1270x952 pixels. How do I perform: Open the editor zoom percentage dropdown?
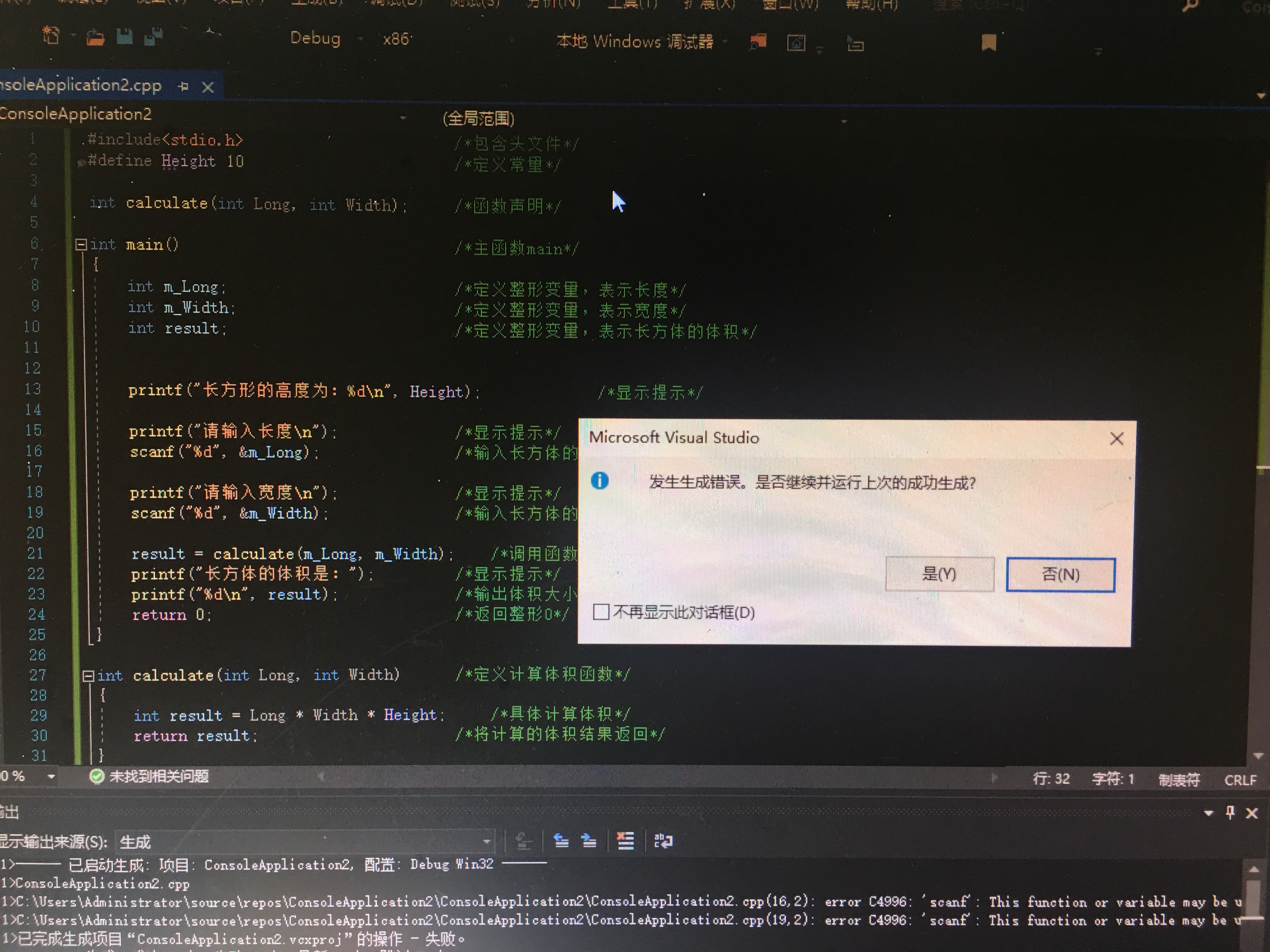tap(51, 777)
